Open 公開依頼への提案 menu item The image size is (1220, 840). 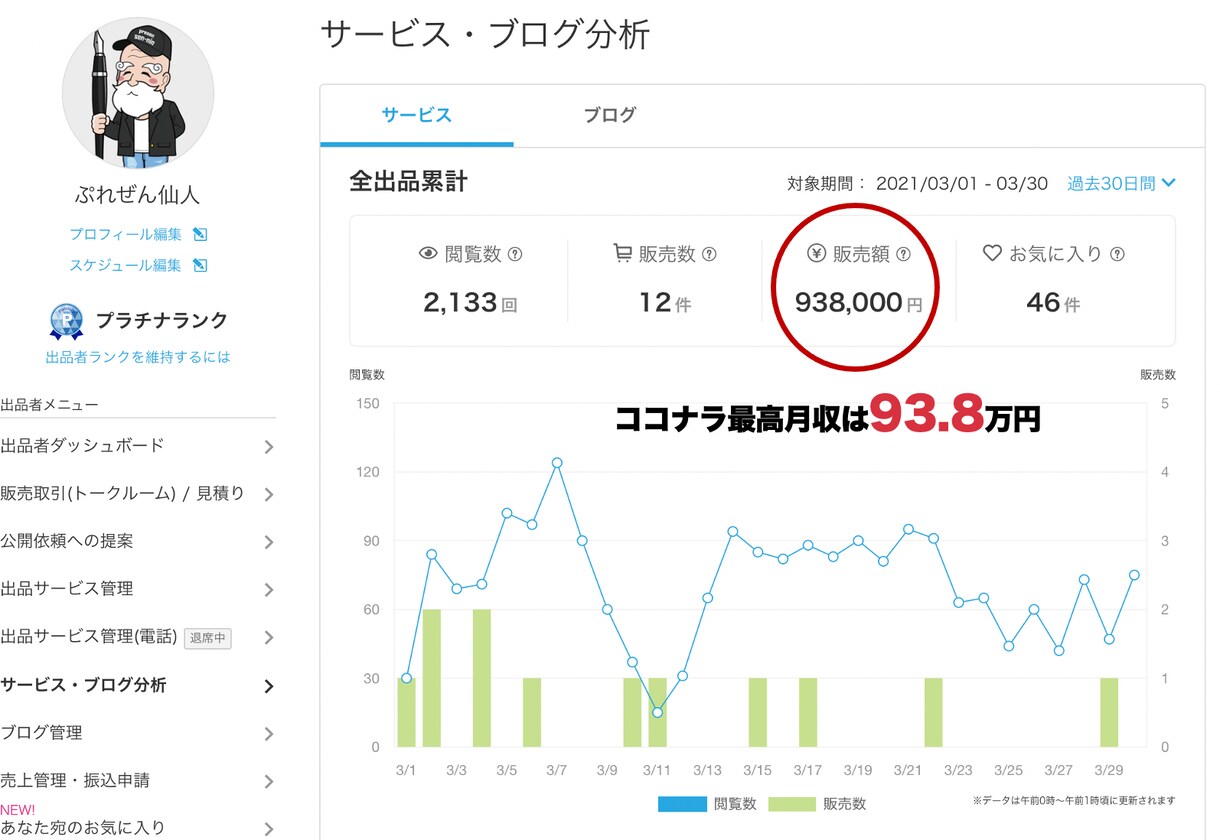67,541
